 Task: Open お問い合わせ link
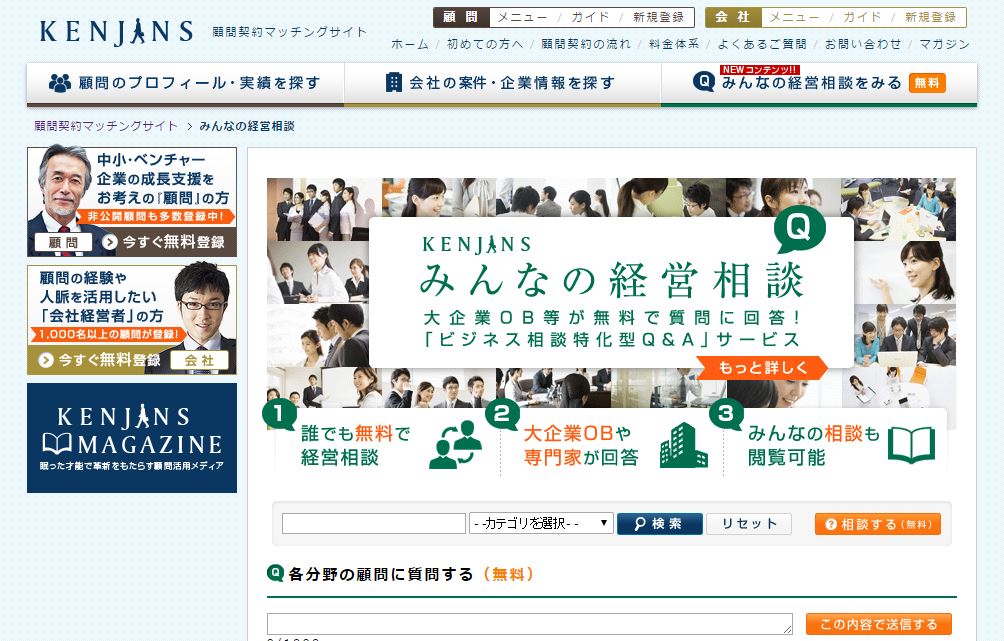[862, 44]
